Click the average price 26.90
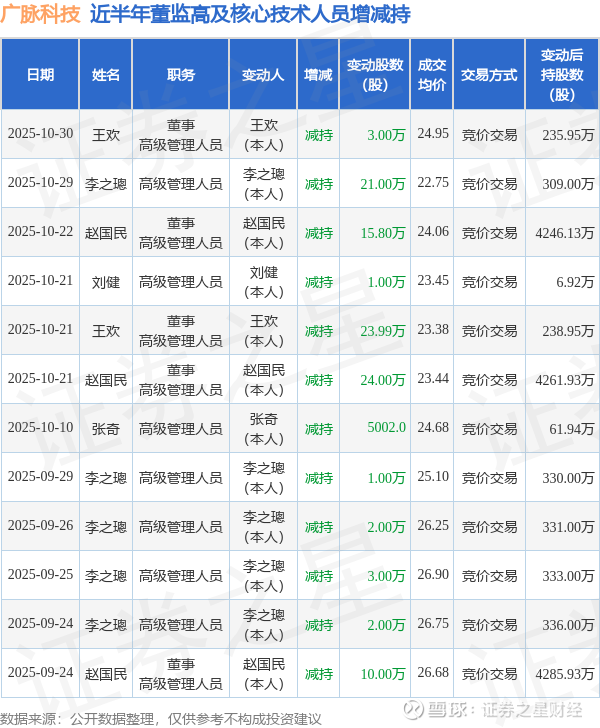600x728 pixels. click(433, 575)
